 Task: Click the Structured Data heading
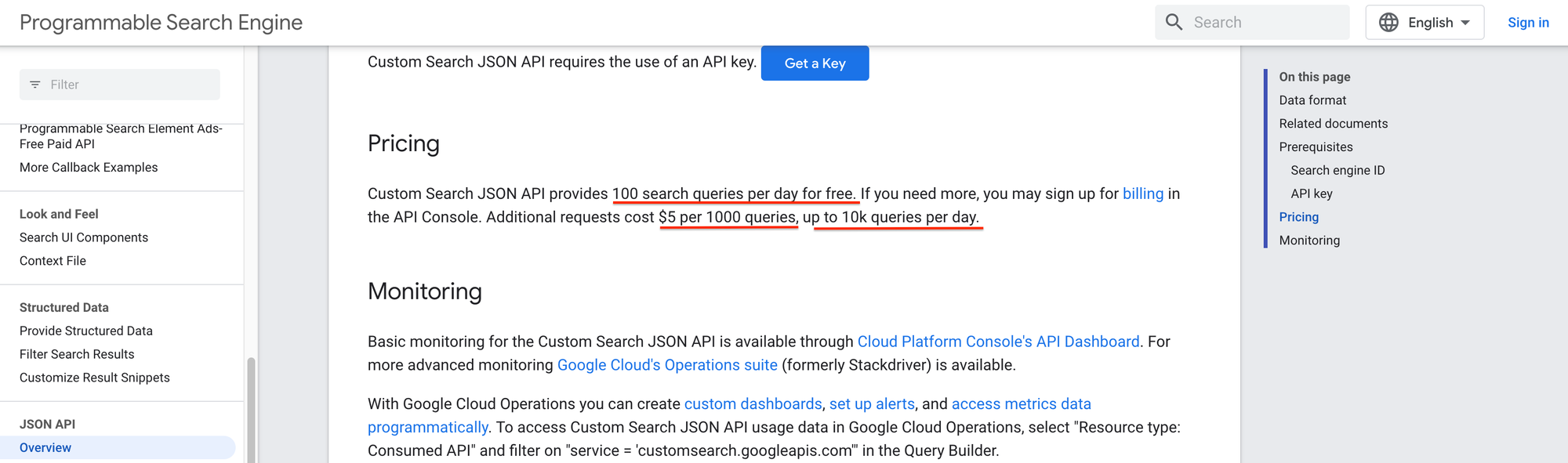pos(64,307)
